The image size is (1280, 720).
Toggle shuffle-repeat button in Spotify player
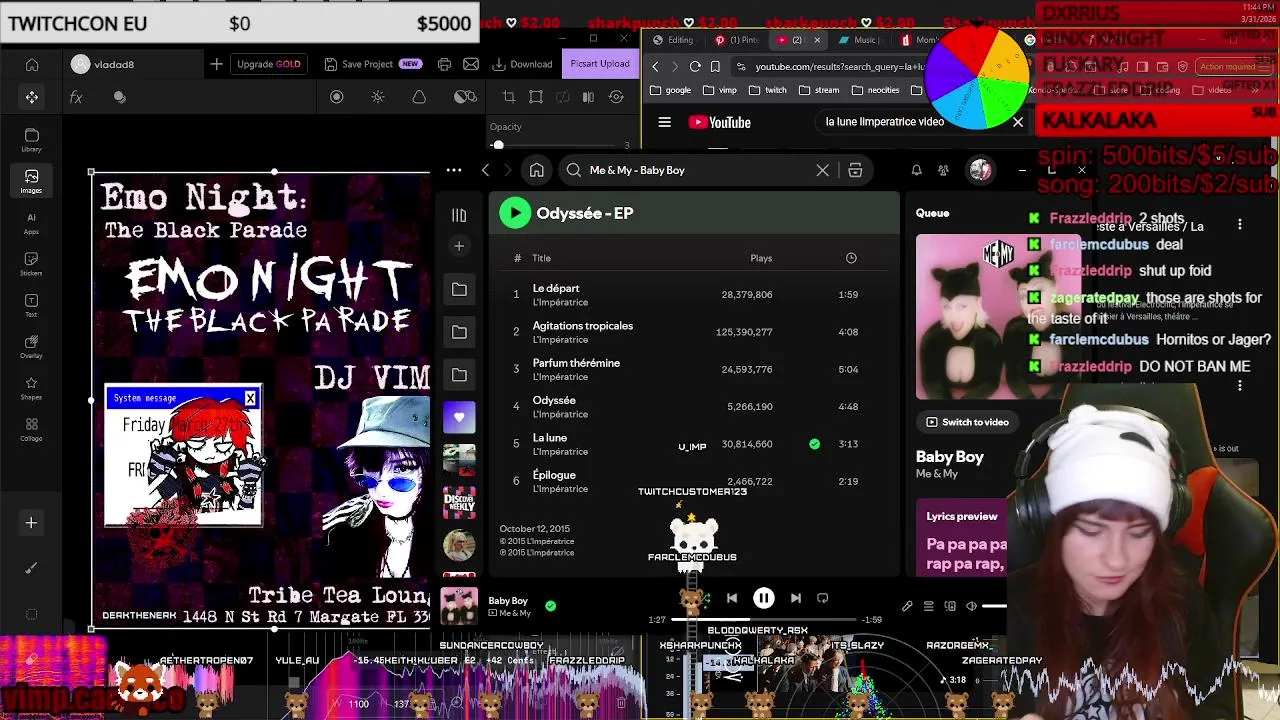(823, 598)
